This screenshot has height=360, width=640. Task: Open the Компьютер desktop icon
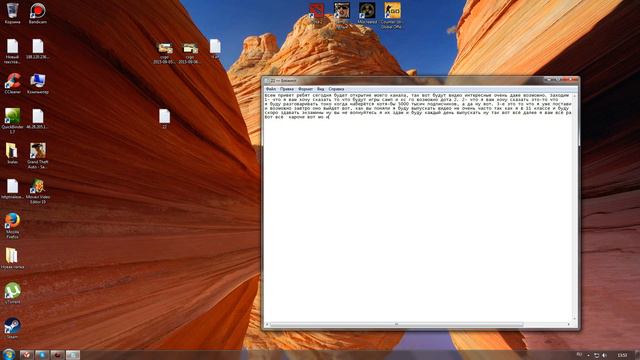click(38, 83)
